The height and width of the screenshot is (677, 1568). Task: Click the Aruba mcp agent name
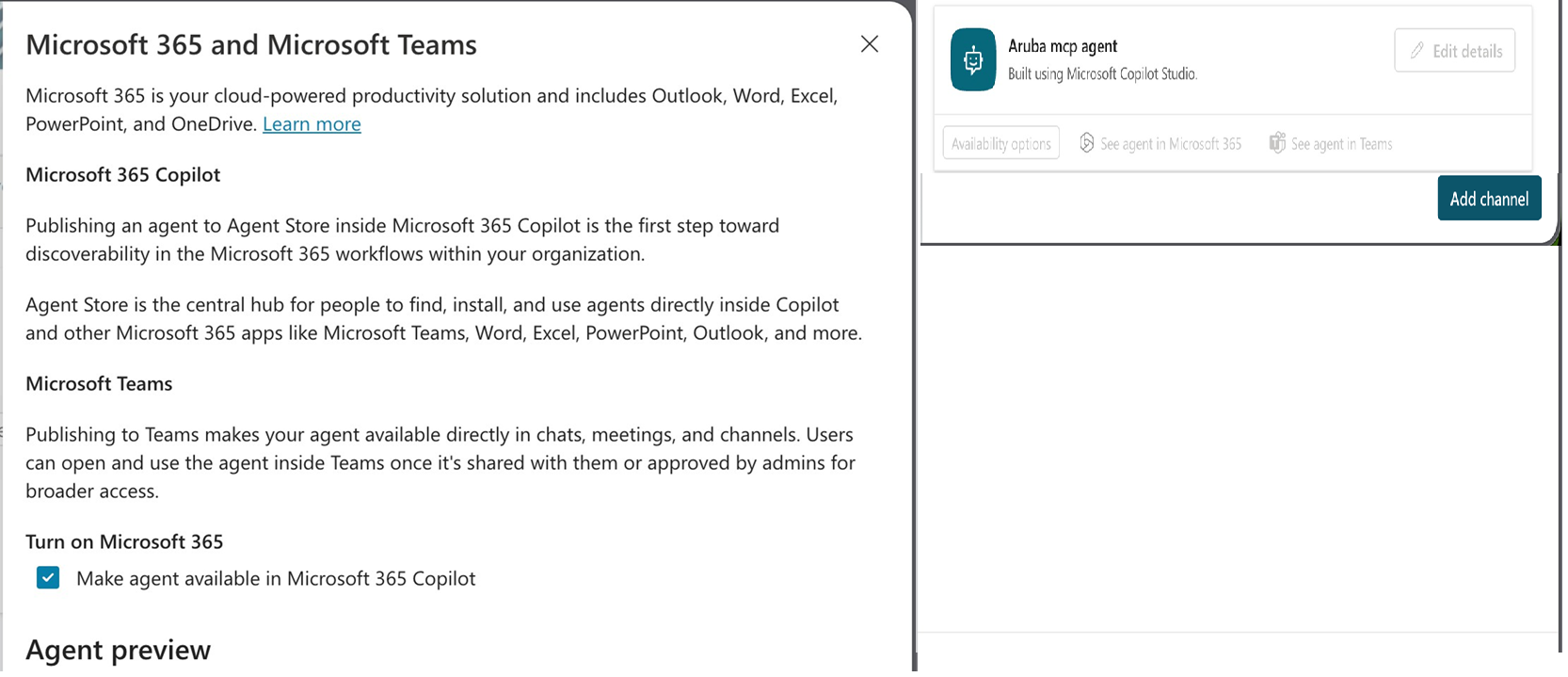pos(1063,46)
